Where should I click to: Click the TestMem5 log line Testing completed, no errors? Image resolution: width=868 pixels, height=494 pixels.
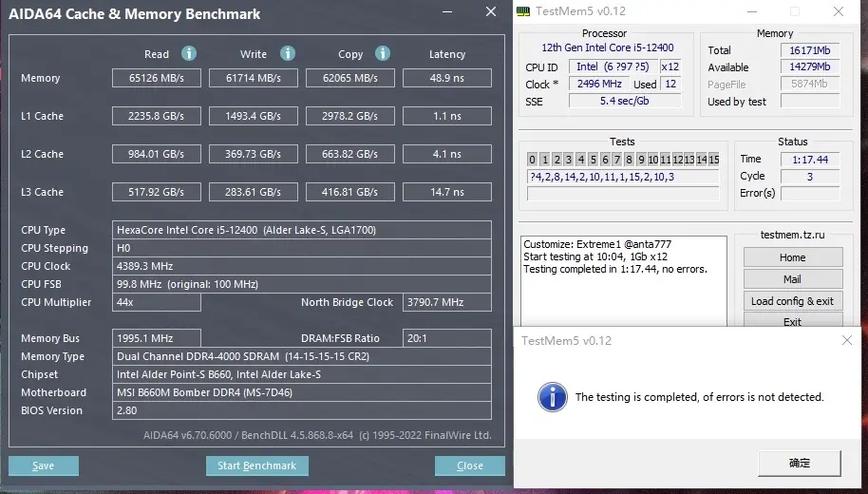615,270
